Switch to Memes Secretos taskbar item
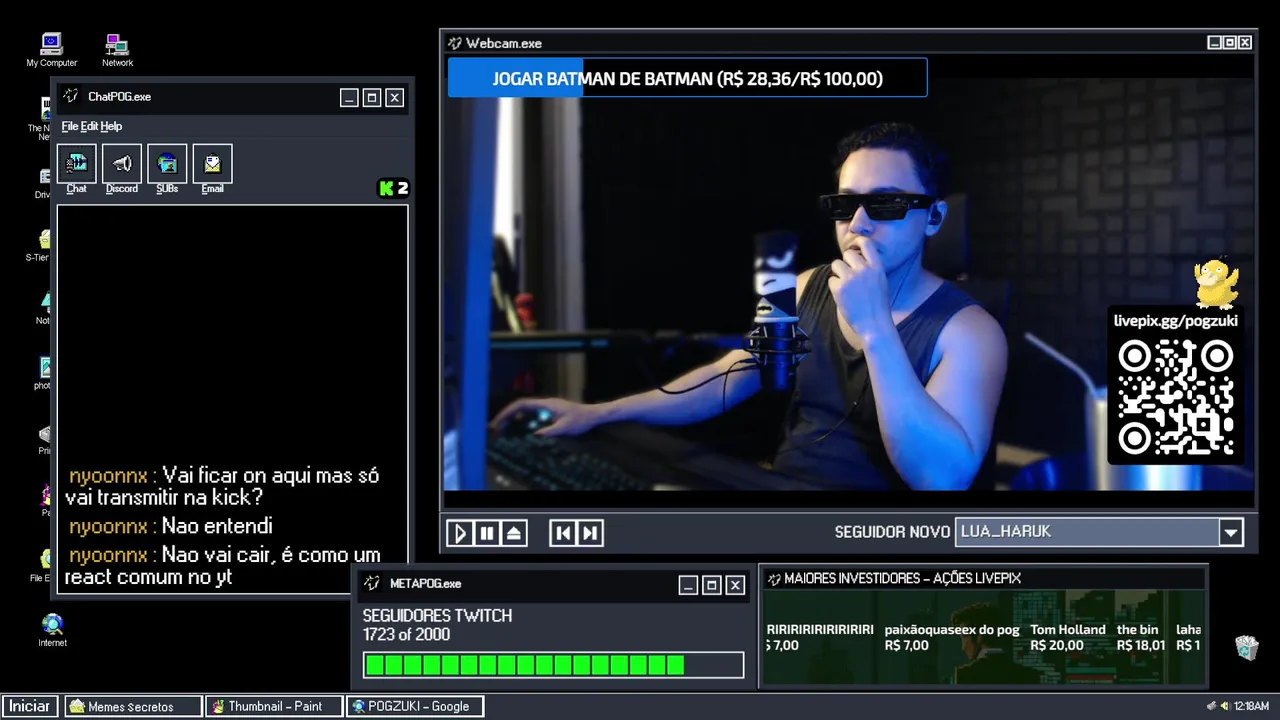 pyautogui.click(x=133, y=706)
